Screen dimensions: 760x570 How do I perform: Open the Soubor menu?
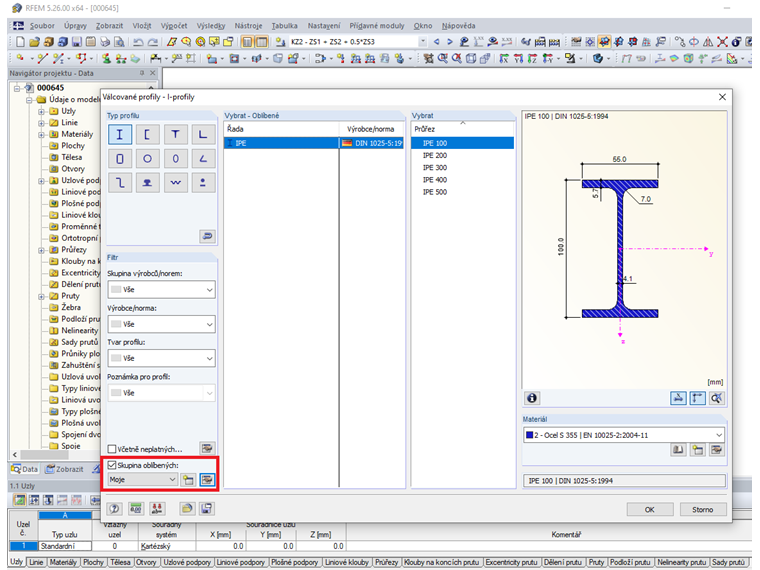coord(42,26)
